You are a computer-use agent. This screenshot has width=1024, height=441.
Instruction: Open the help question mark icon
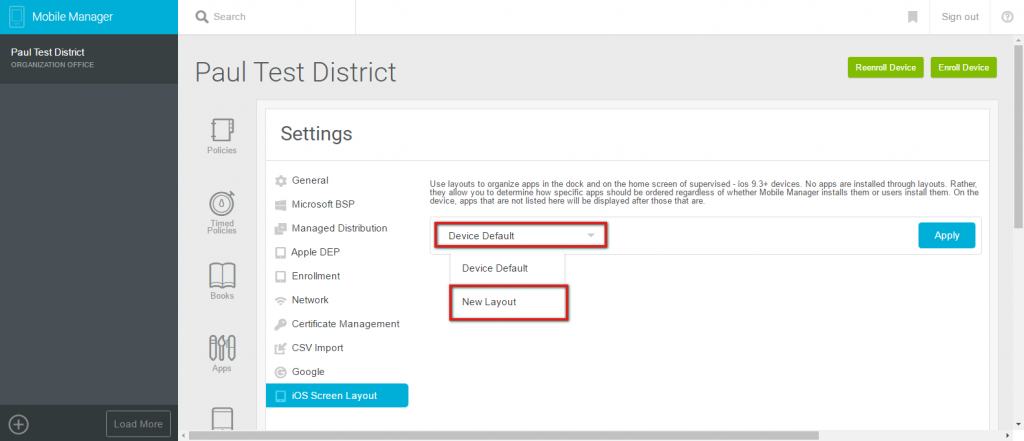pos(1007,16)
